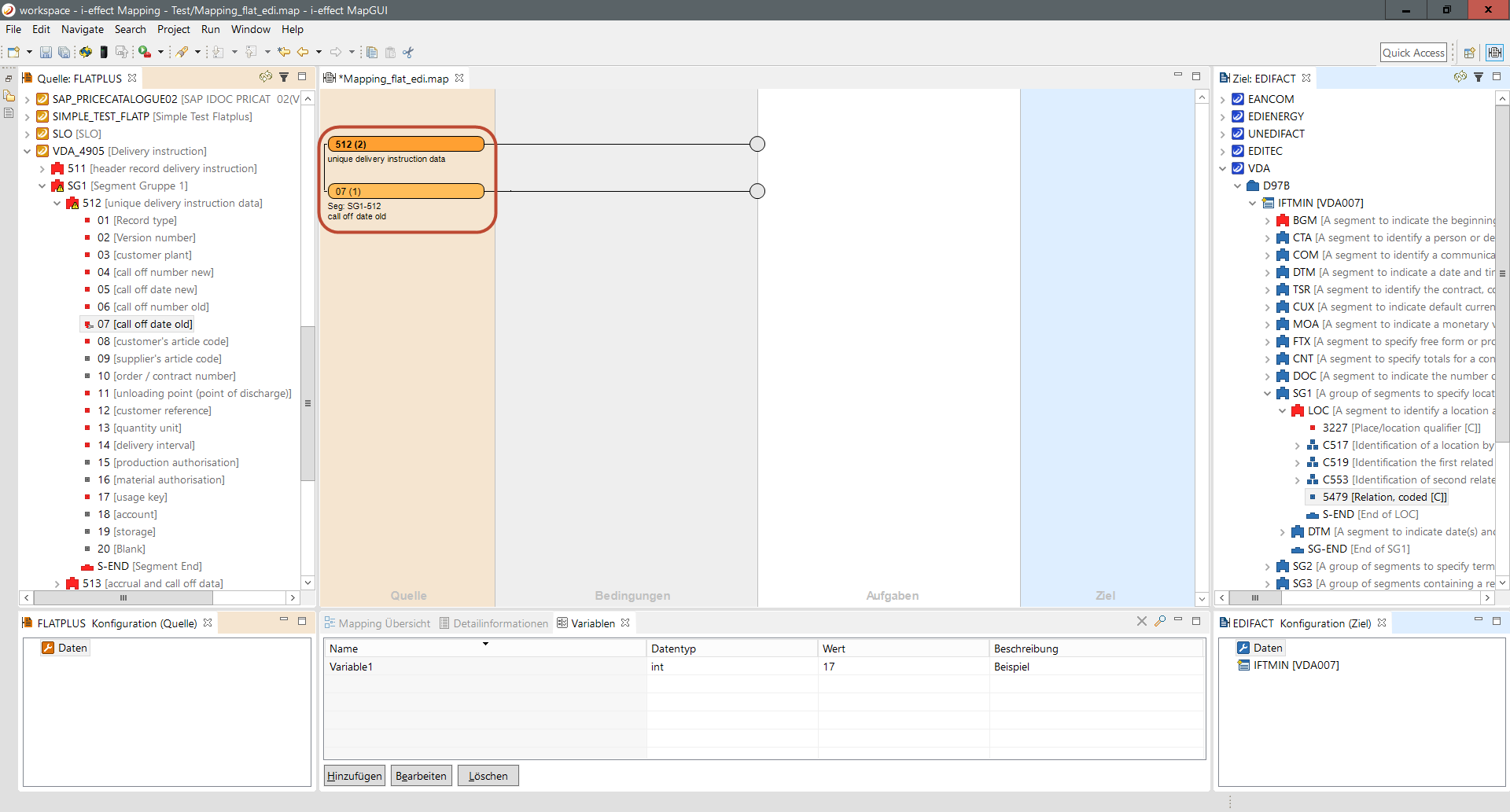Open the Navigate menu

(82, 29)
